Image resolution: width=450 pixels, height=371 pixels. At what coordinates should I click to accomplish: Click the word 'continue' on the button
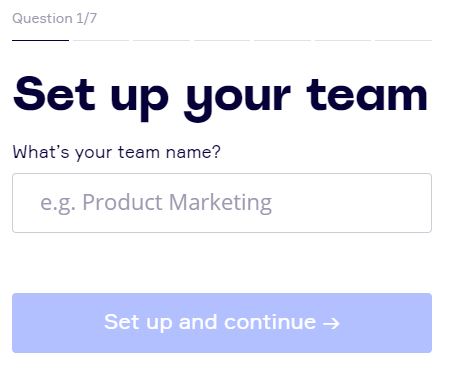coord(270,322)
